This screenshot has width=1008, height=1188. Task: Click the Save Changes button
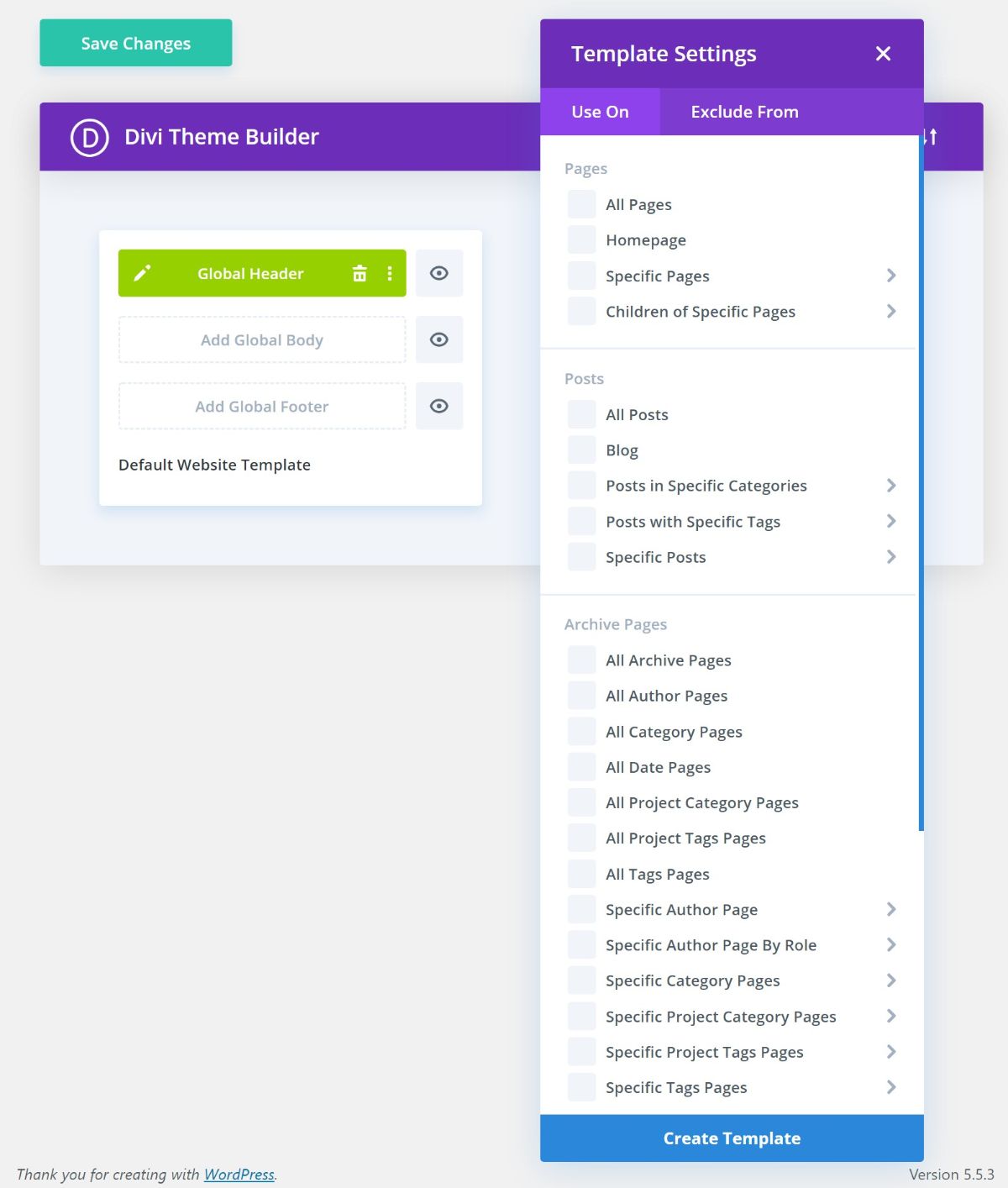(136, 43)
